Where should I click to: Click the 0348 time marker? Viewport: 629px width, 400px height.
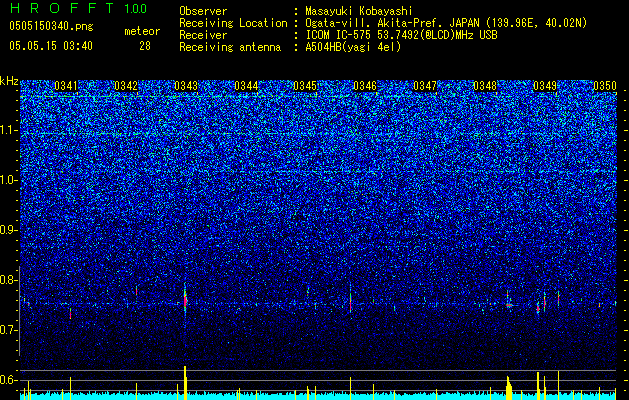[x=485, y=86]
